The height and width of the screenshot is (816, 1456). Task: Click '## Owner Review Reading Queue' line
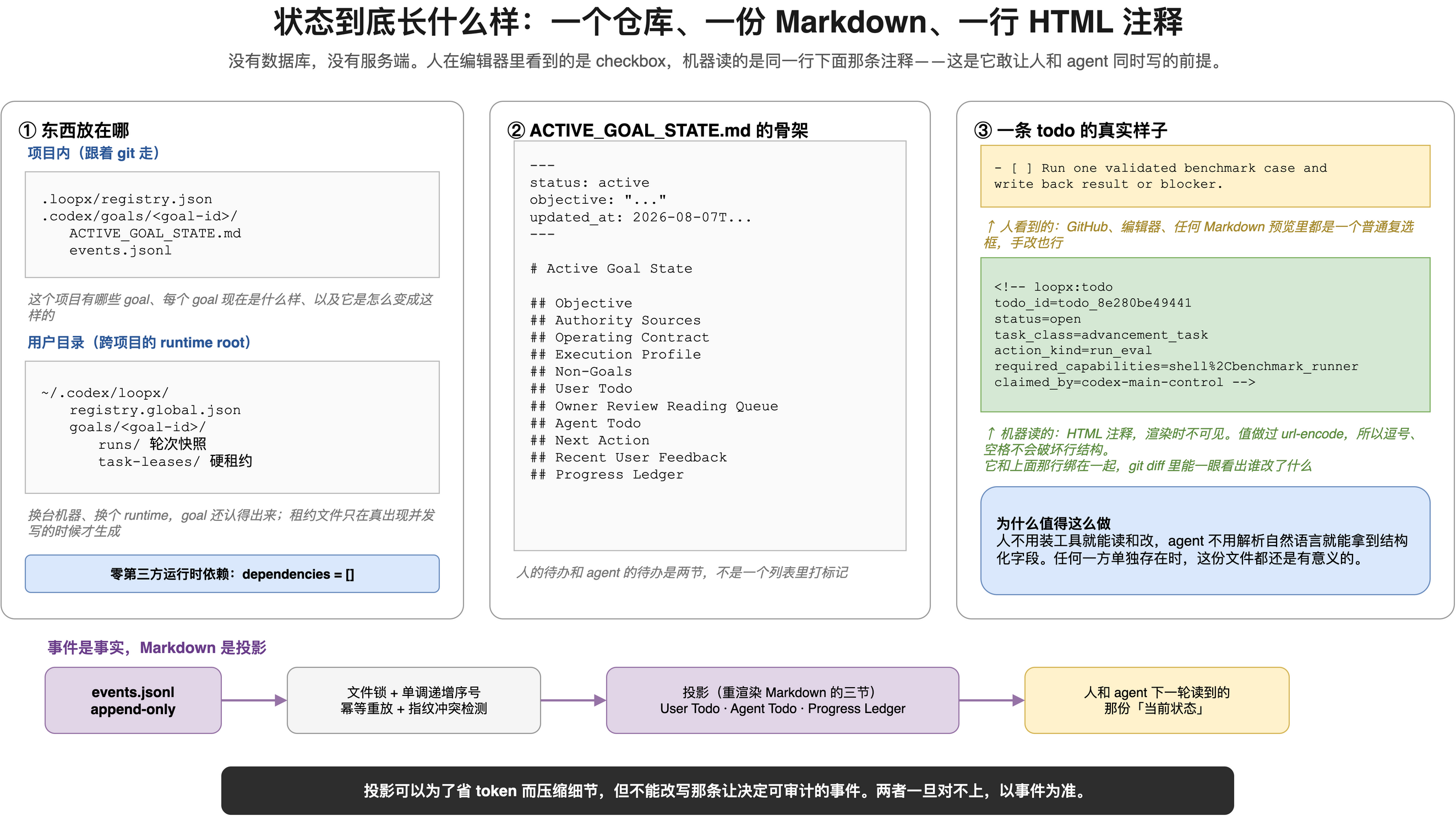654,406
